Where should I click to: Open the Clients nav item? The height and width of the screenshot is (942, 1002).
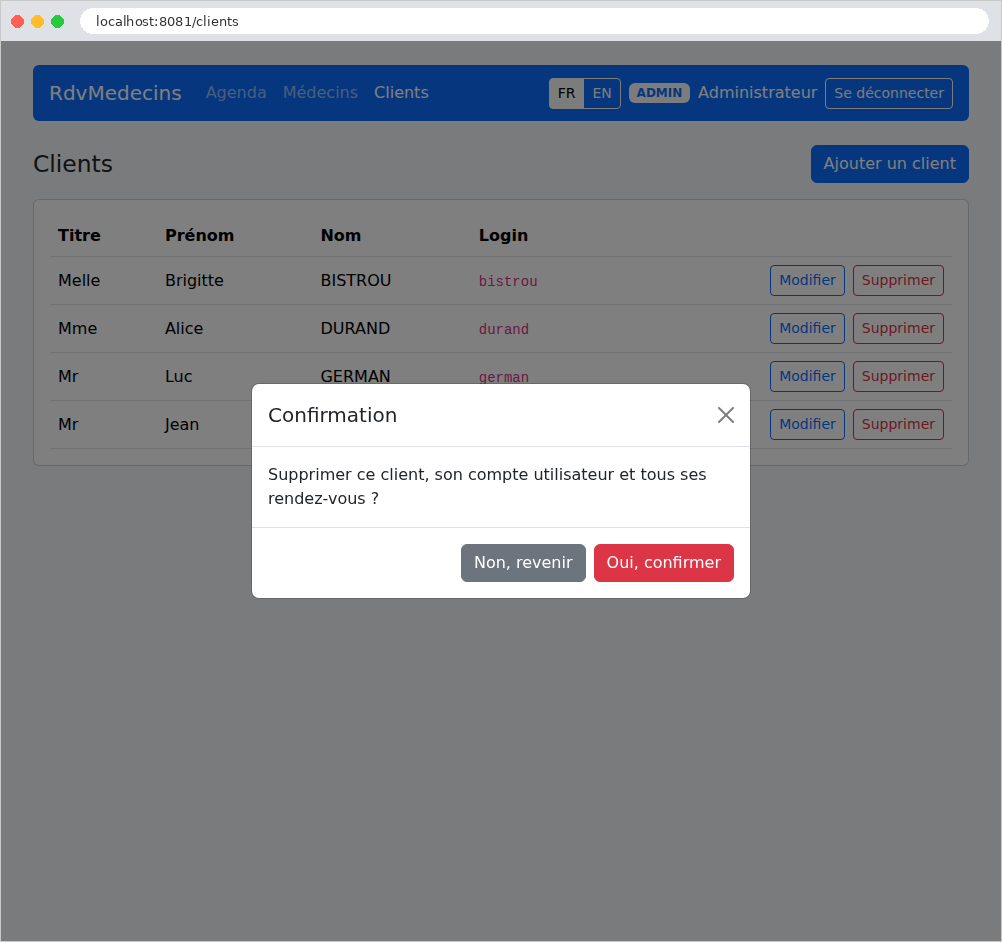click(401, 93)
